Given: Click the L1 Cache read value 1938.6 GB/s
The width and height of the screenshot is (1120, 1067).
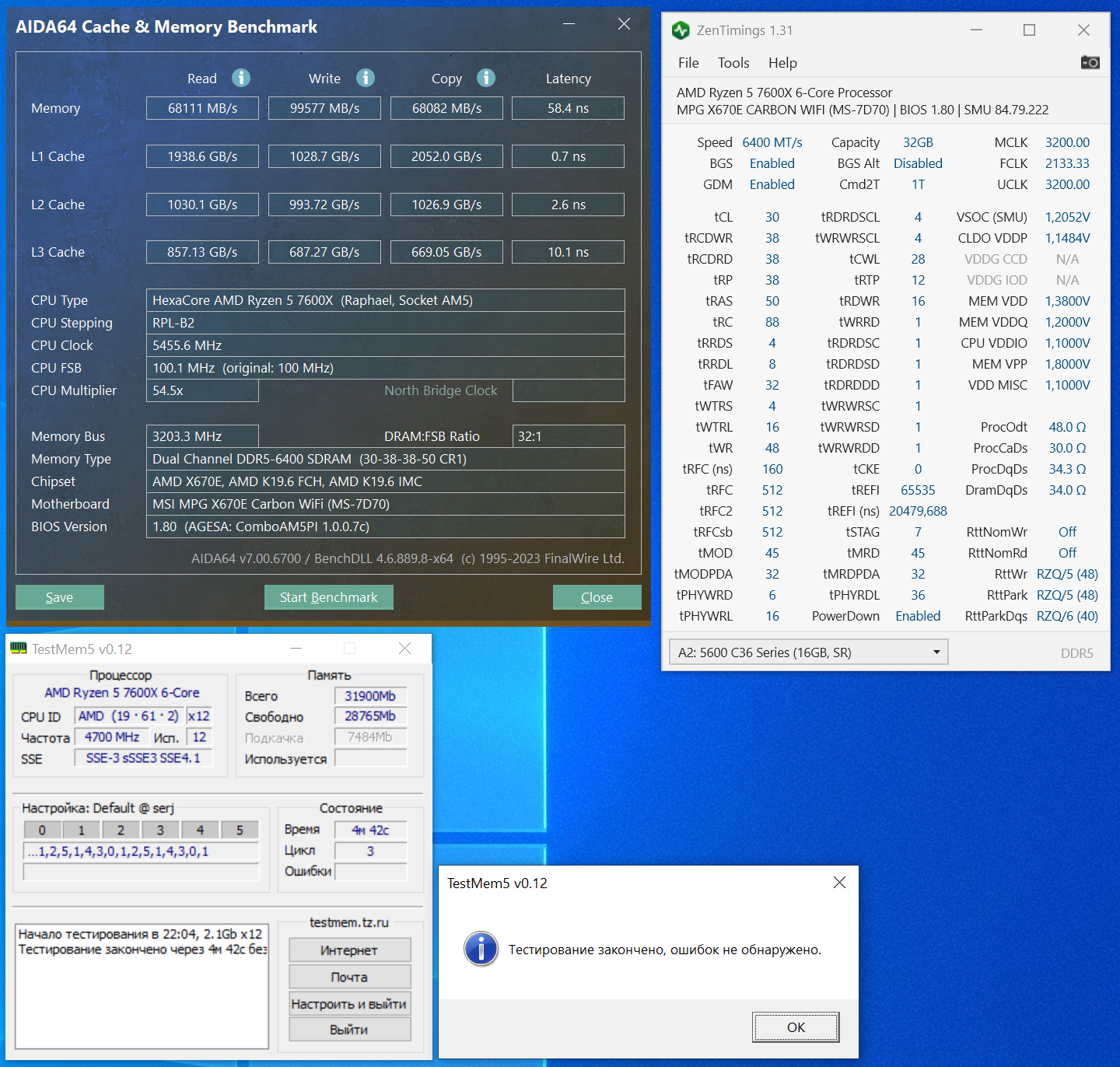Looking at the screenshot, I should (x=202, y=156).
